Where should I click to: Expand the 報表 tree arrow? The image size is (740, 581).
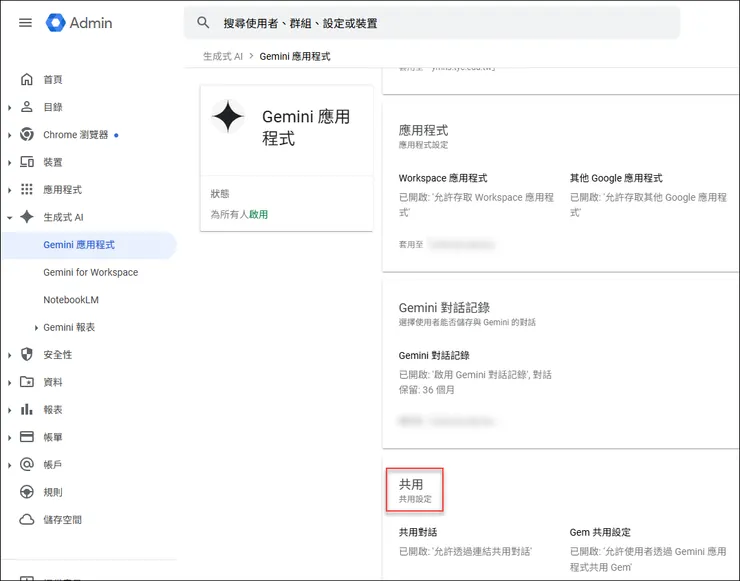pyautogui.click(x=9, y=410)
